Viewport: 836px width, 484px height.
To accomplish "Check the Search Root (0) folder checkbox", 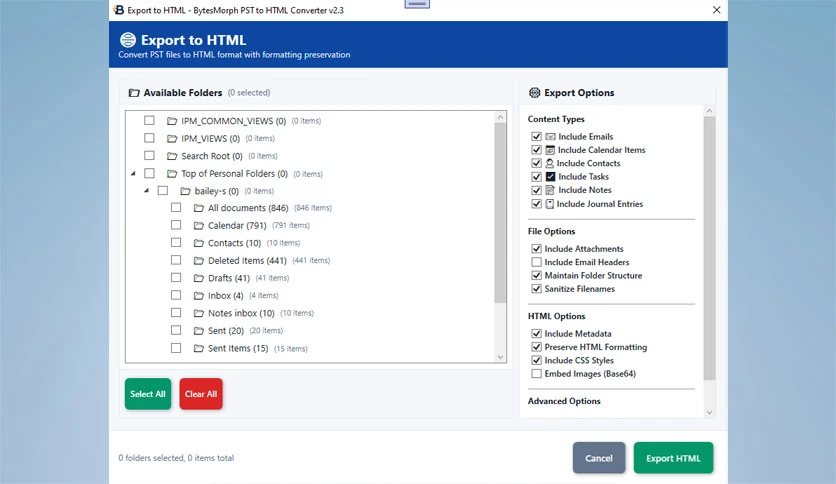I will tap(149, 156).
